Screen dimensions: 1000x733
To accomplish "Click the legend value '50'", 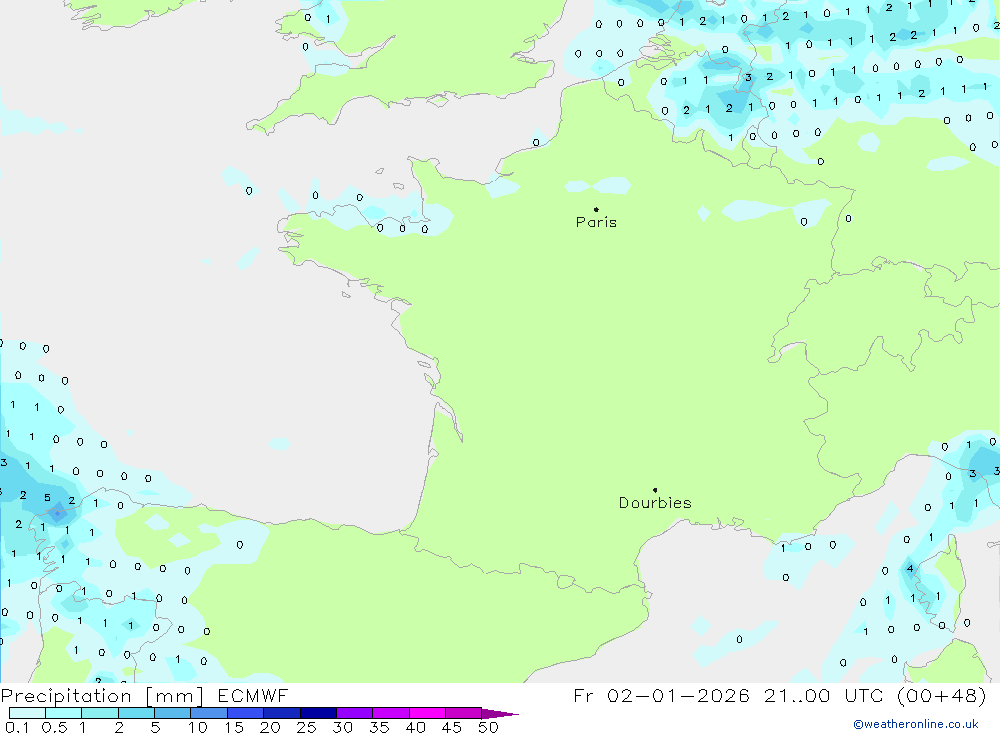I will (x=489, y=727).
